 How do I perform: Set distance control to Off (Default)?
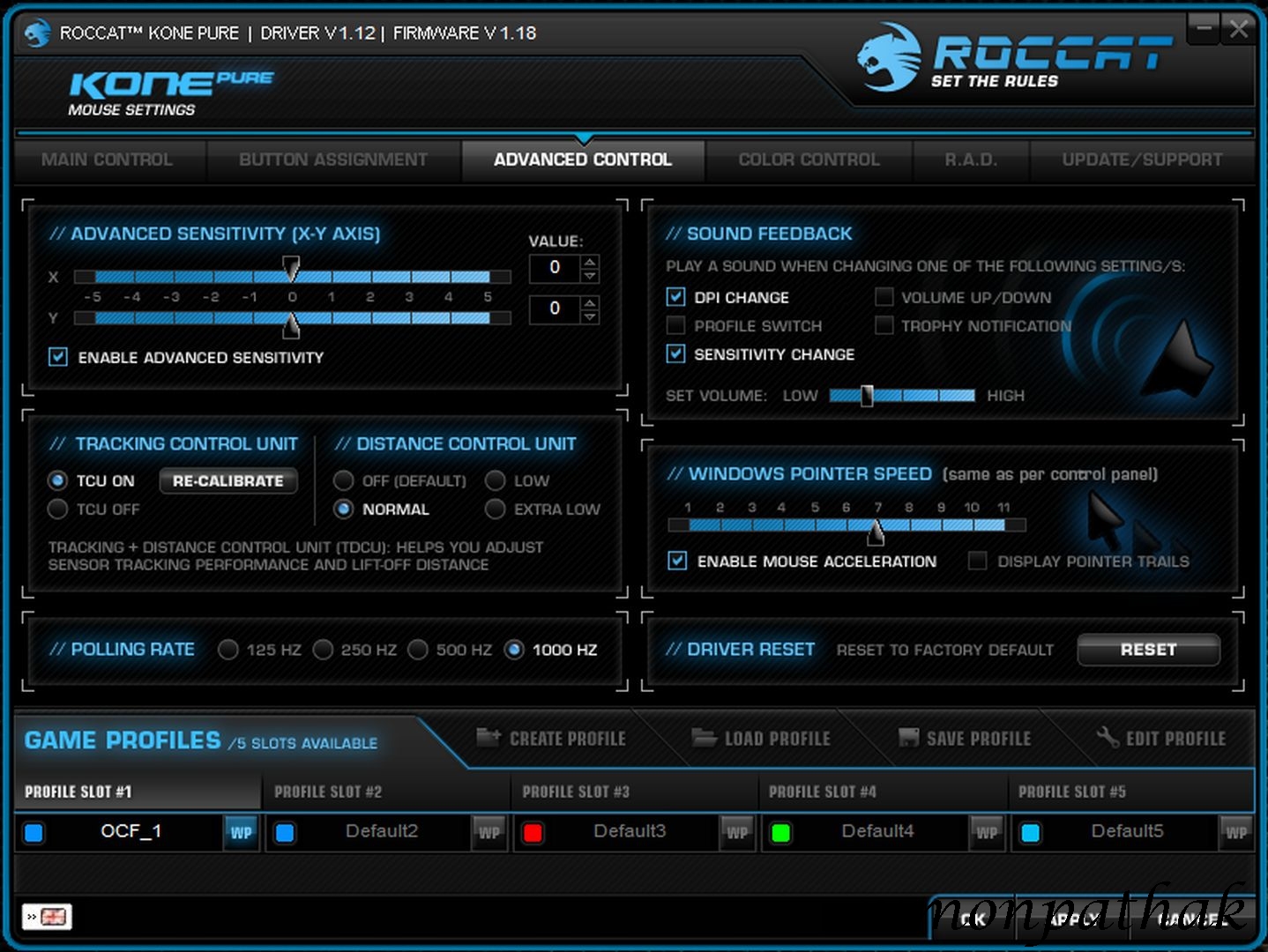tap(343, 480)
